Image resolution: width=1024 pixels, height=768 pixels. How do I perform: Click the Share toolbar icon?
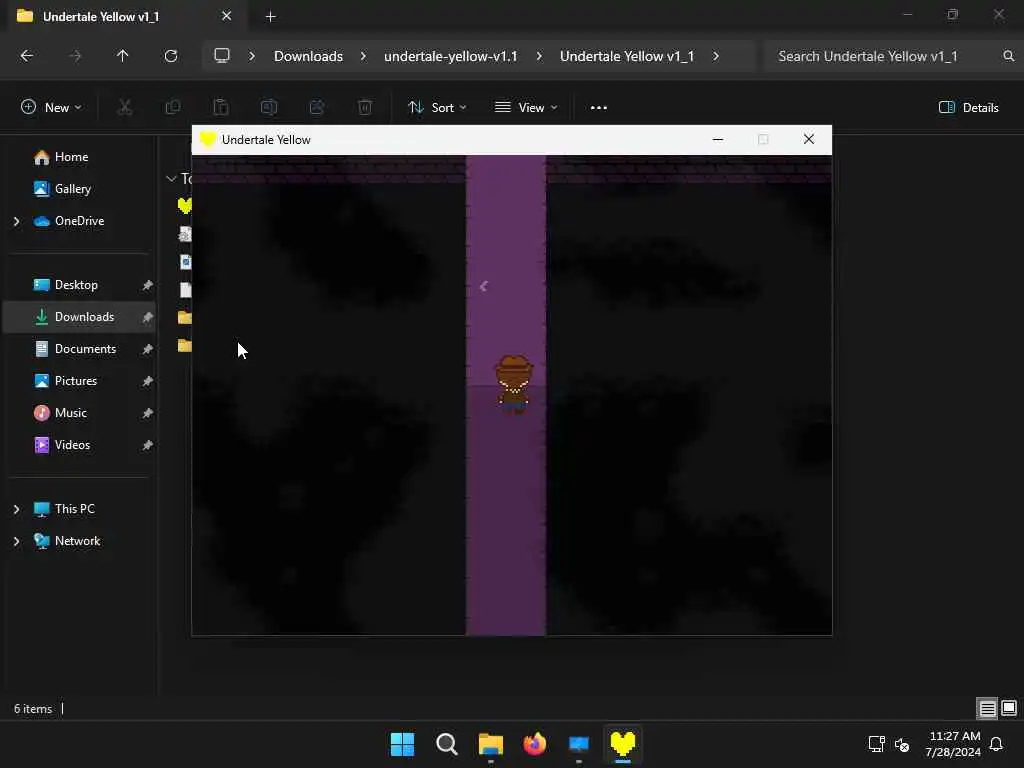(x=317, y=108)
